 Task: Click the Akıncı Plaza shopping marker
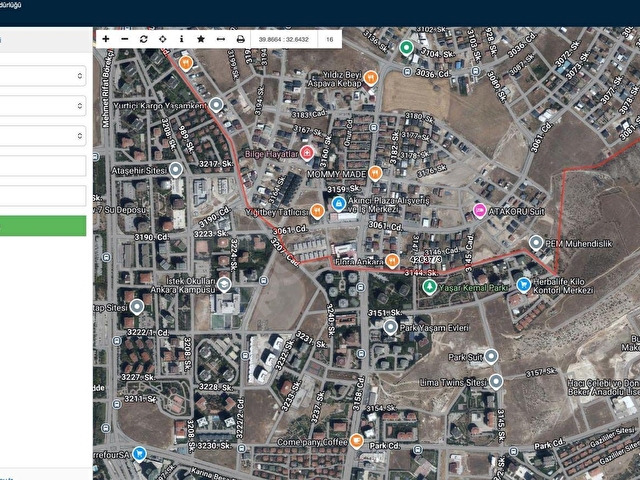[x=338, y=203]
